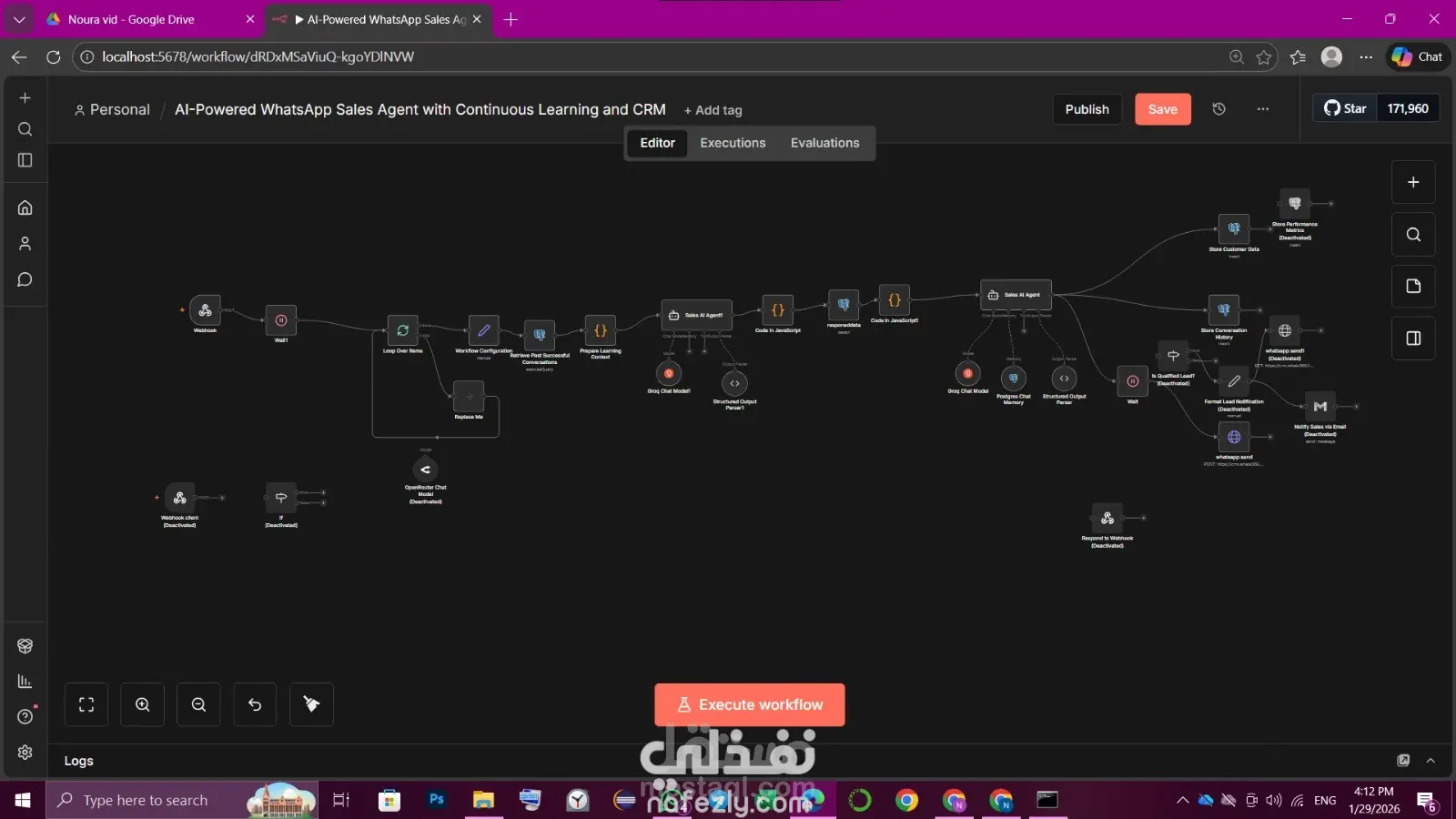
Task: Fit the workflow to view
Action: (86, 704)
